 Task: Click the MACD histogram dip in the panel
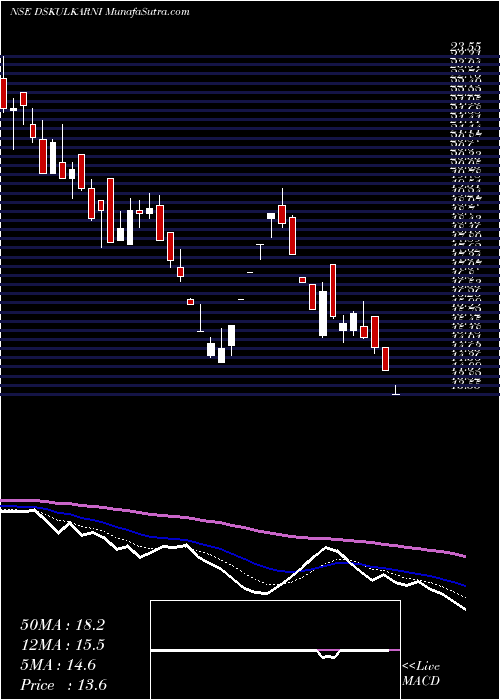(329, 654)
